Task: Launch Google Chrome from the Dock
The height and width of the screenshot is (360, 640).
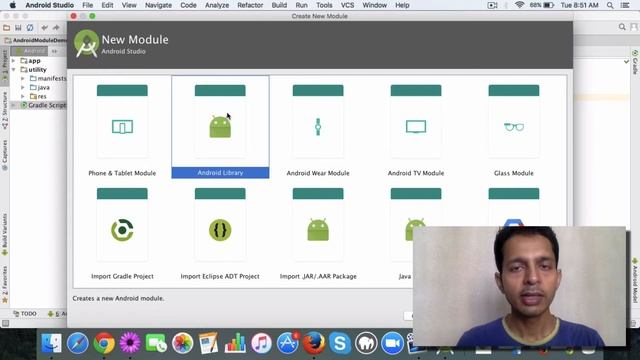Action: tap(104, 343)
